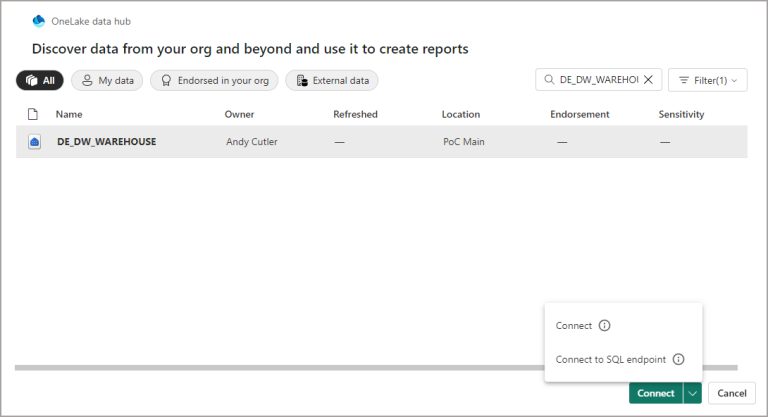Click the magnifying glass search icon
Viewport: 768px width, 417px height.
[x=549, y=80]
